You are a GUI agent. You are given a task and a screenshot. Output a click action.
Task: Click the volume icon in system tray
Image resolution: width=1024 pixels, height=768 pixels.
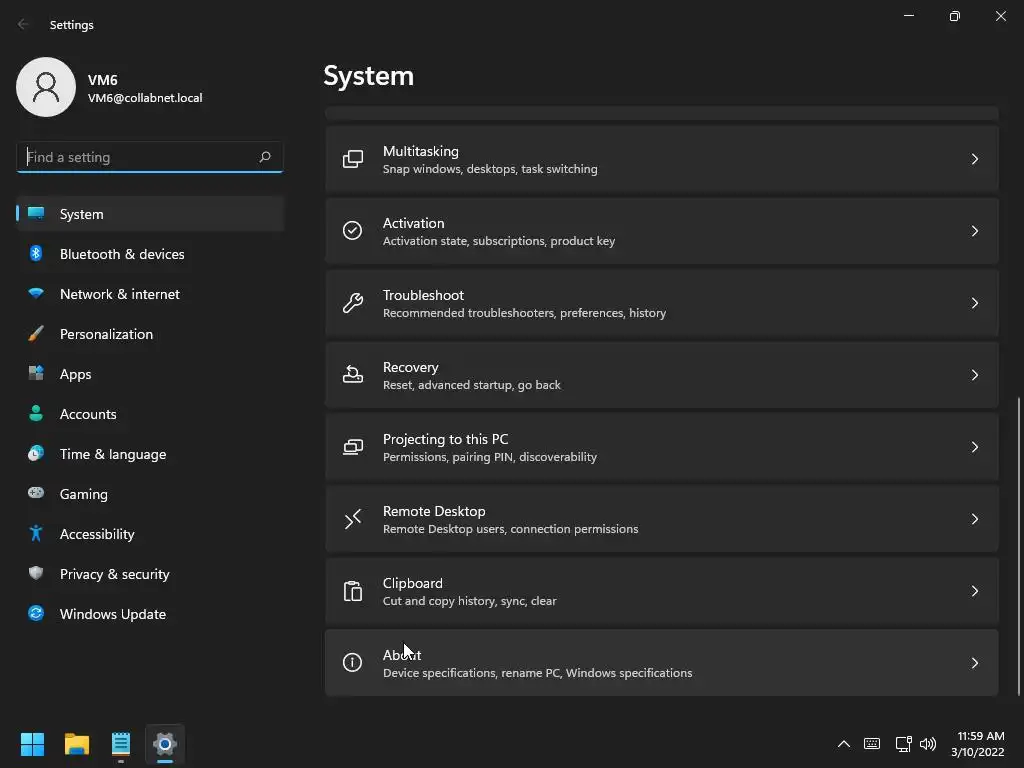928,744
